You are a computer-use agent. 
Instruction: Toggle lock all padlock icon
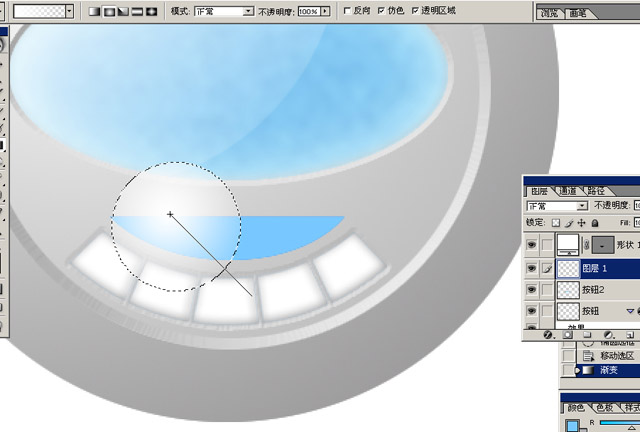(595, 223)
